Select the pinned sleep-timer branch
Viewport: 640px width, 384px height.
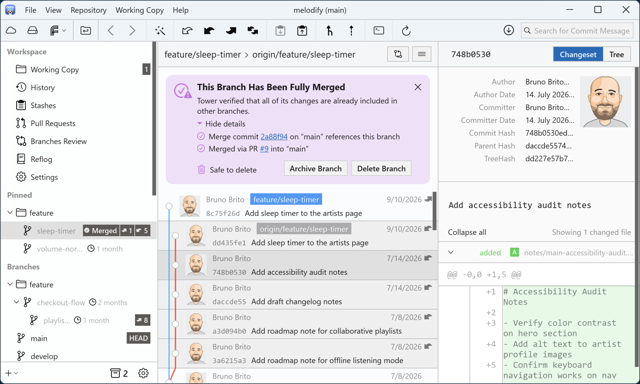80,231
